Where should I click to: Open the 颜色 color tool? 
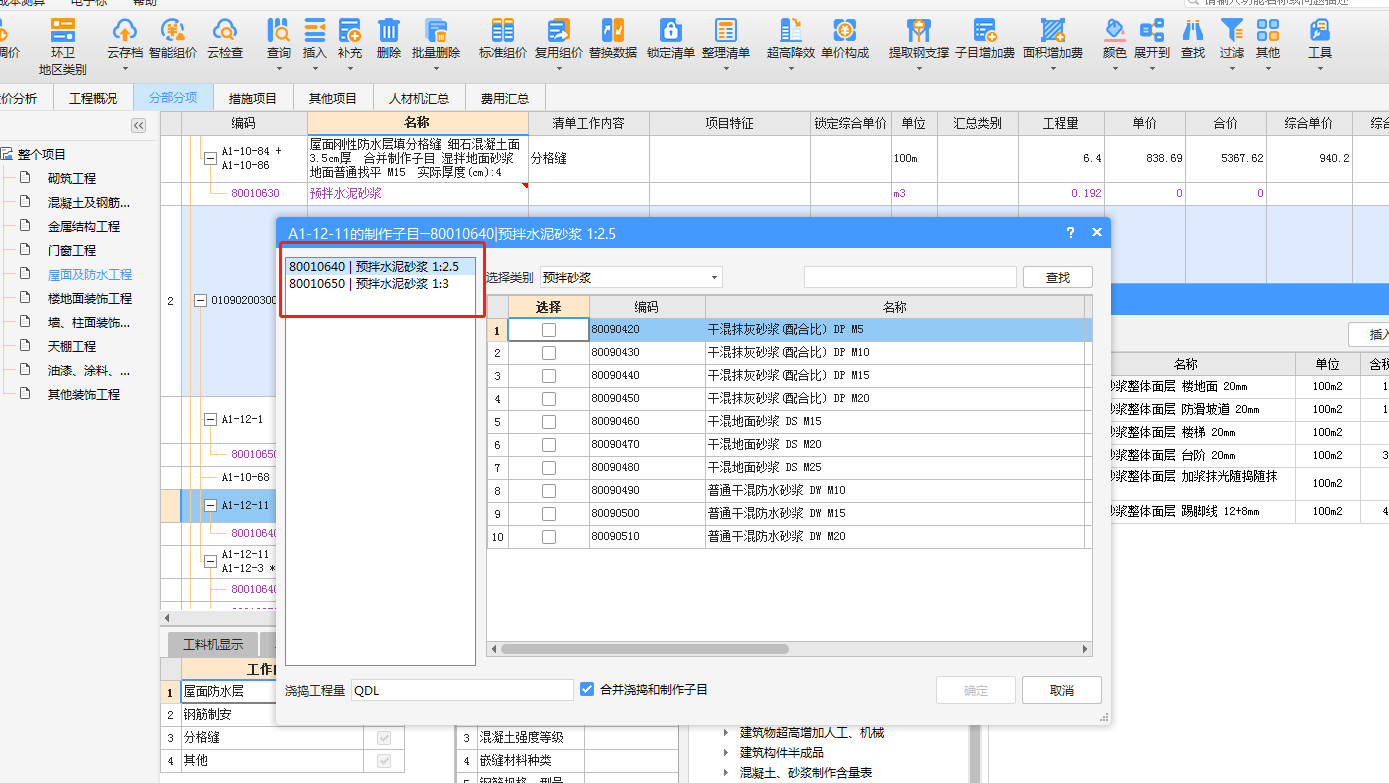pyautogui.click(x=1115, y=31)
